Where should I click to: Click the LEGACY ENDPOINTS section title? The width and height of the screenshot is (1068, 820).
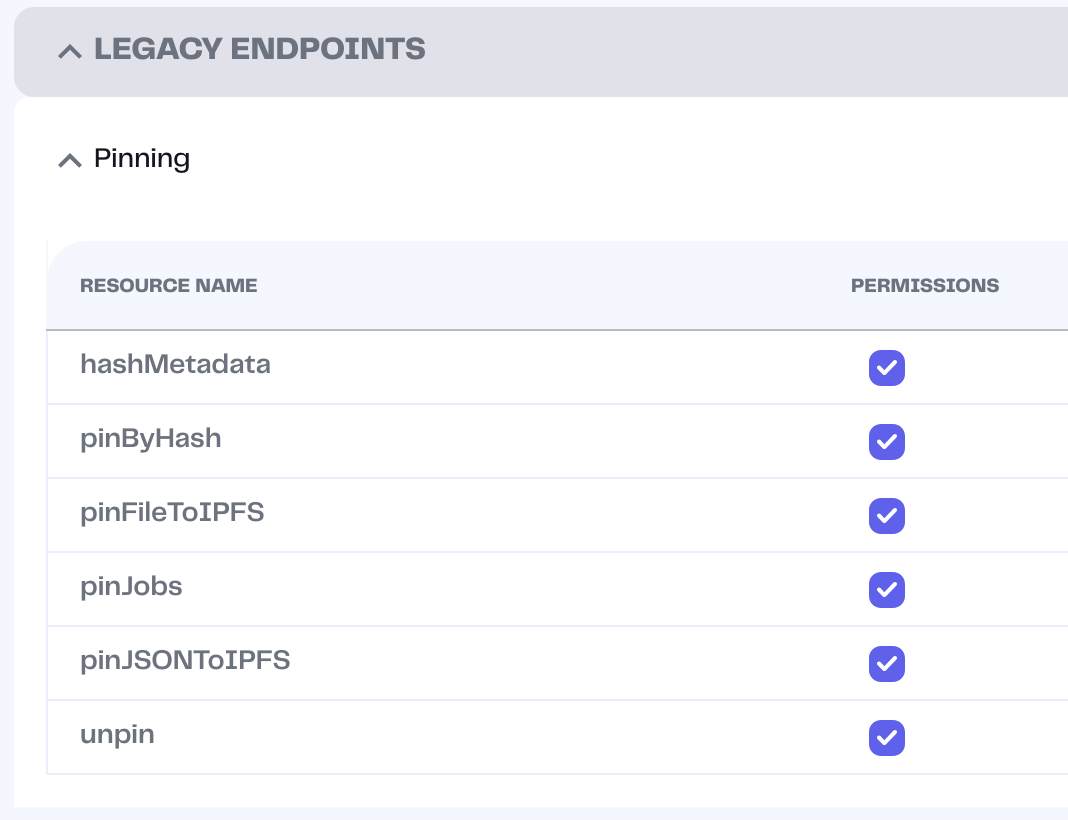259,49
